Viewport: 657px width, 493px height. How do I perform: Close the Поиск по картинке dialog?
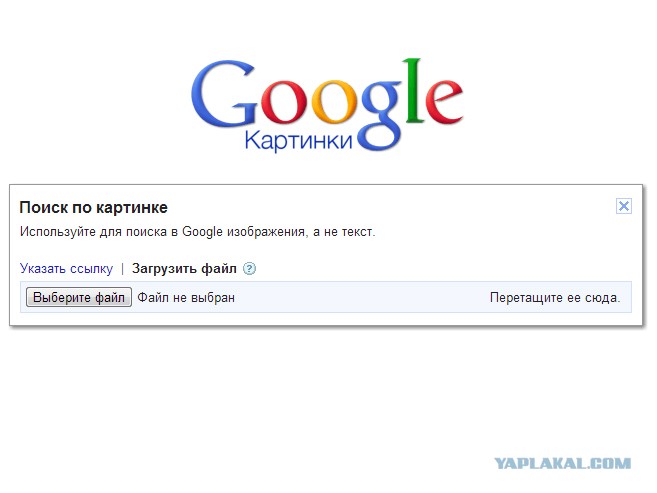coord(623,206)
